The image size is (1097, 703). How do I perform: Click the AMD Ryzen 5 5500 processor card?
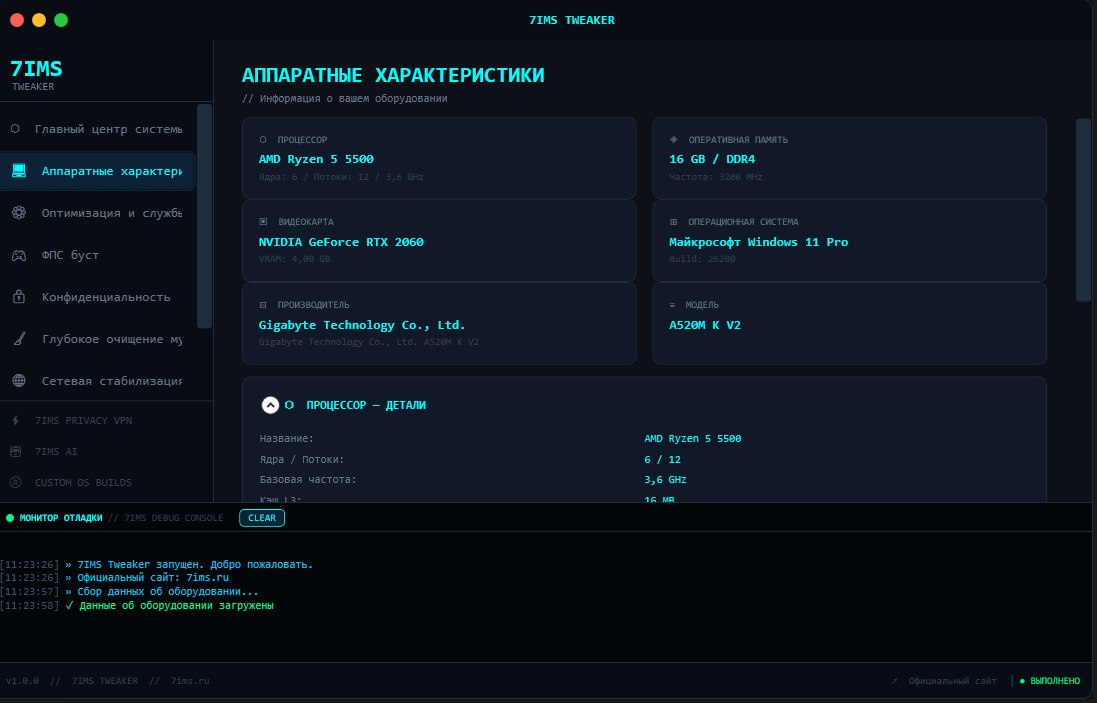(439, 158)
